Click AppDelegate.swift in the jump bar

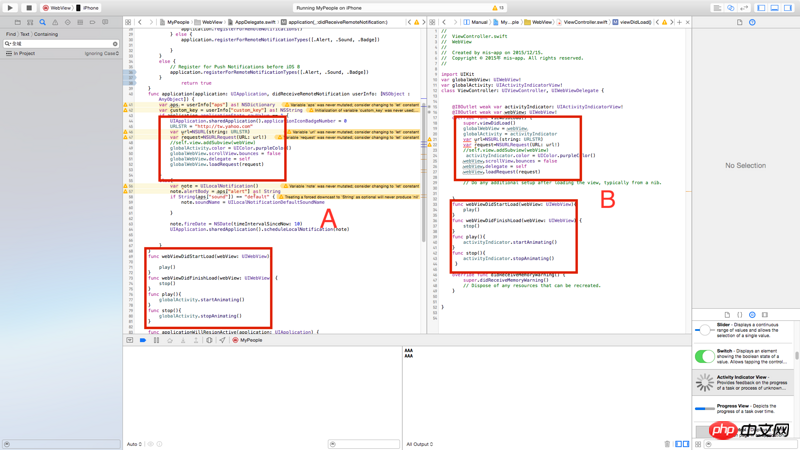click(252, 22)
